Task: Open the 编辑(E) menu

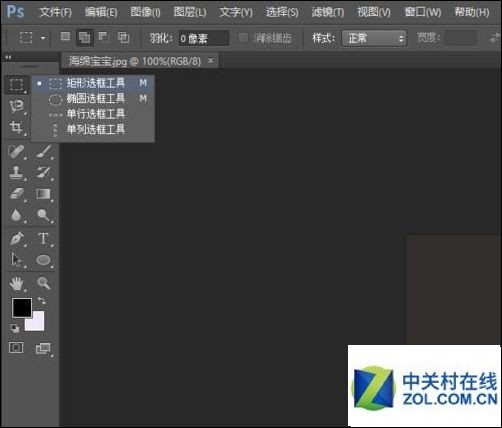Action: pos(101,12)
